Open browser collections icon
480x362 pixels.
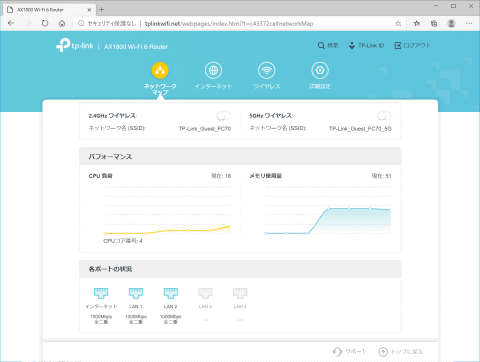pyautogui.click(x=434, y=23)
